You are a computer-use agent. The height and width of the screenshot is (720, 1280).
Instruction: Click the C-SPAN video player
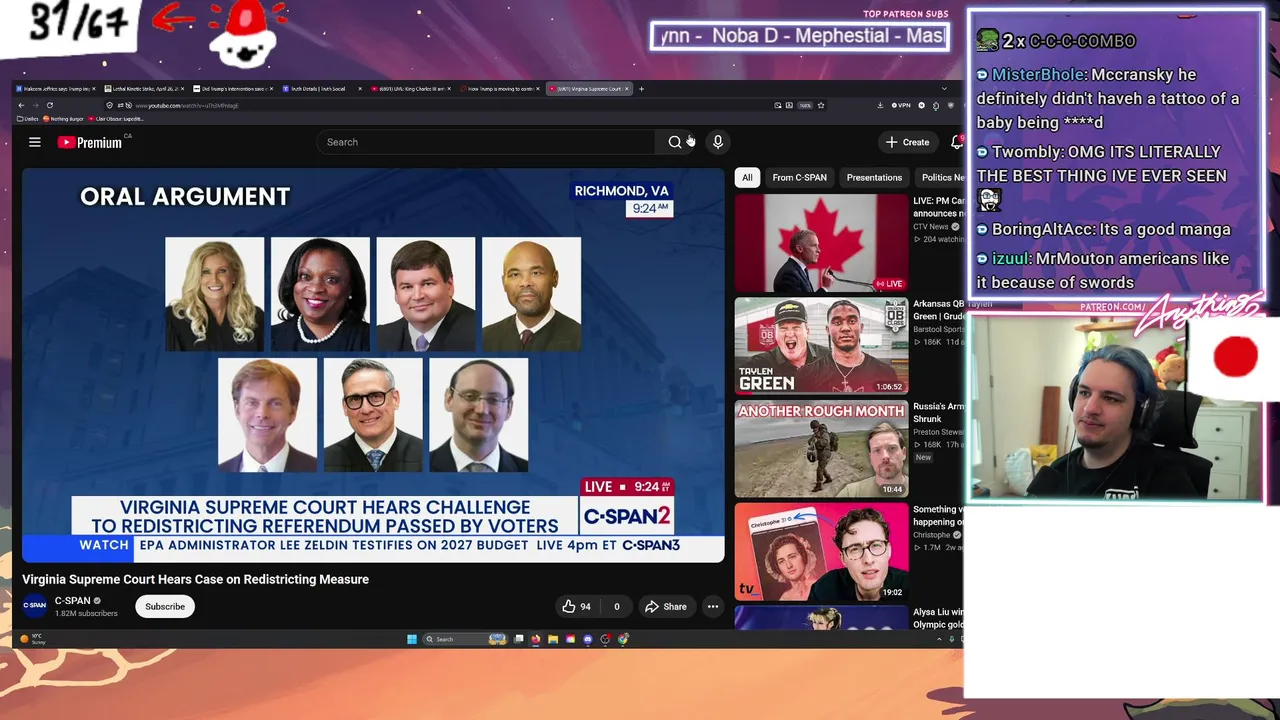click(x=373, y=365)
